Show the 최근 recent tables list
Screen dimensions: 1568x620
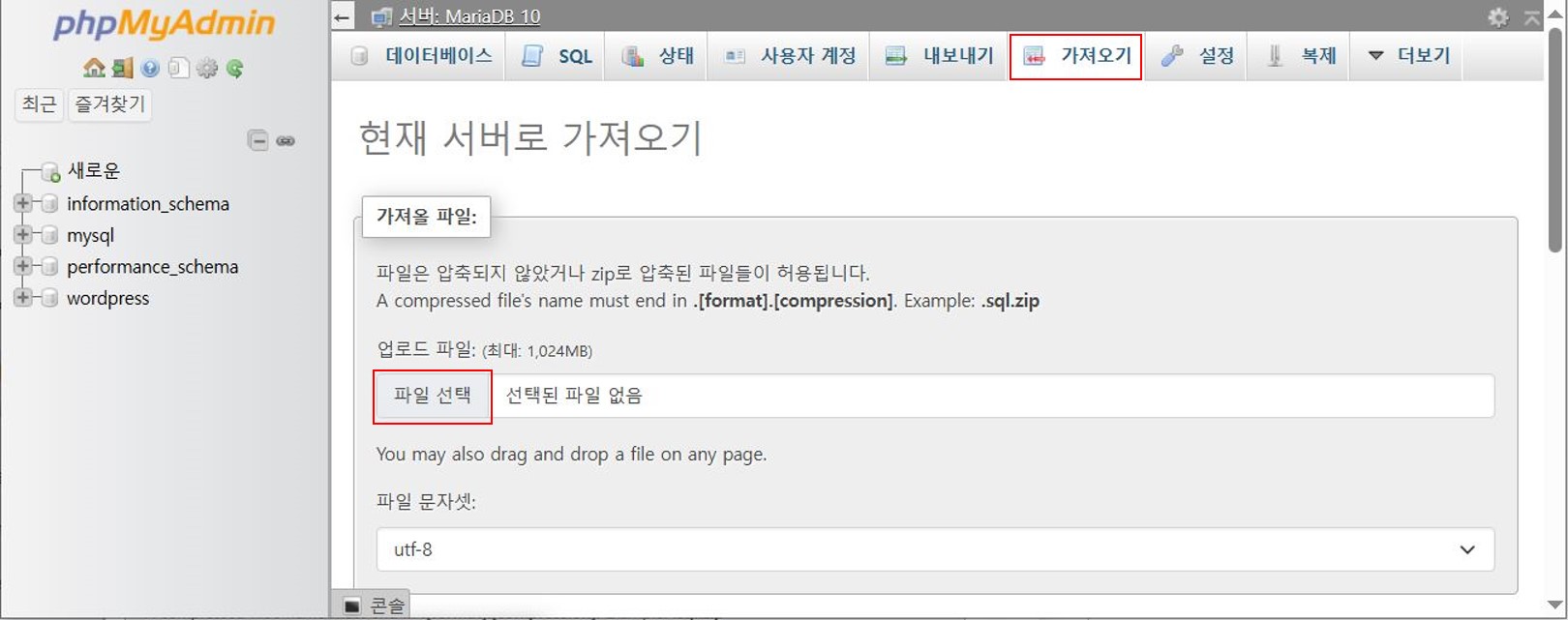click(x=40, y=104)
